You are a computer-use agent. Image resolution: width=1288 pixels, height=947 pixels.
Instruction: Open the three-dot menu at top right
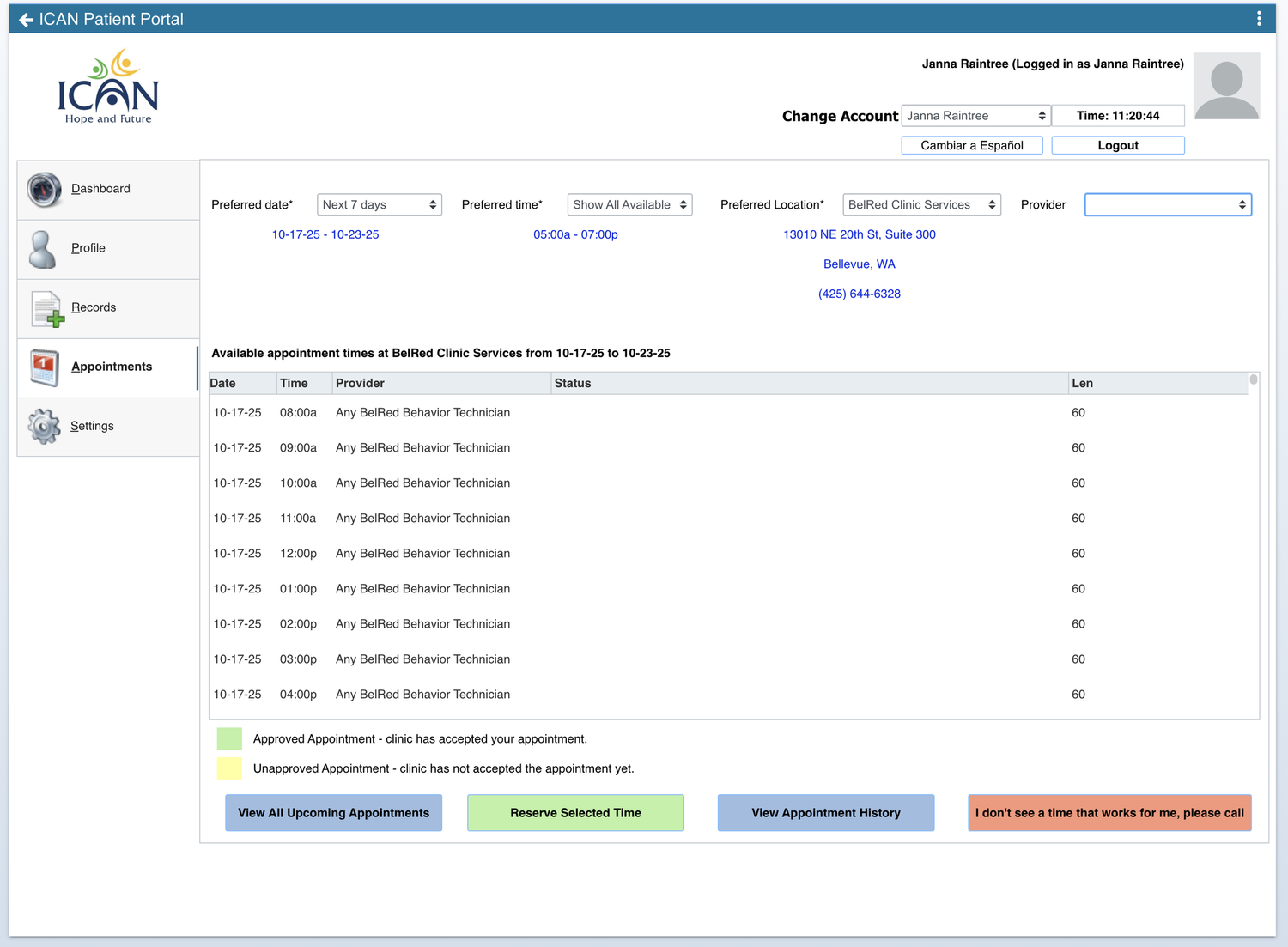pos(1259,18)
